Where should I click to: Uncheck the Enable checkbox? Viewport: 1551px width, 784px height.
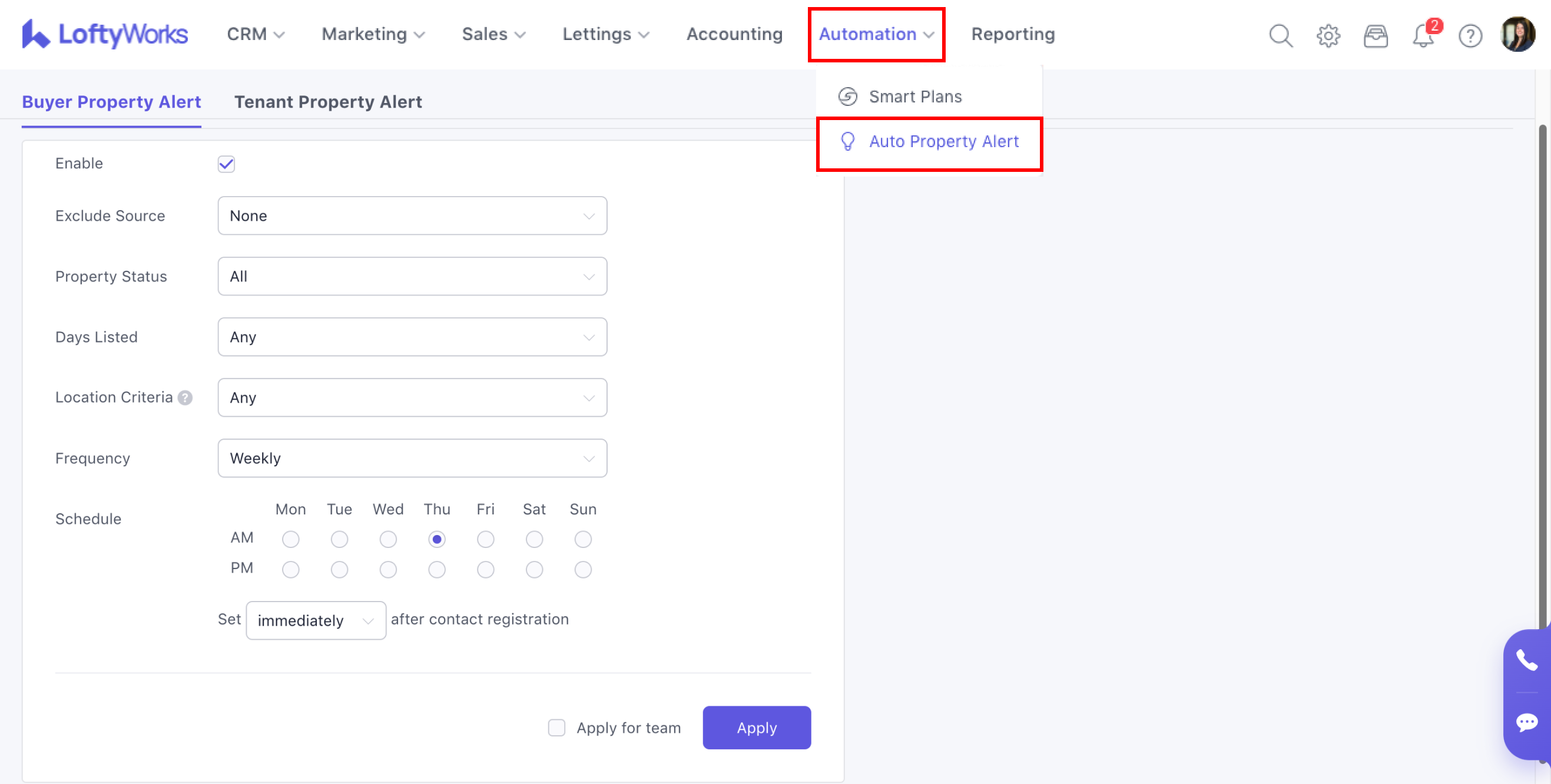point(226,164)
